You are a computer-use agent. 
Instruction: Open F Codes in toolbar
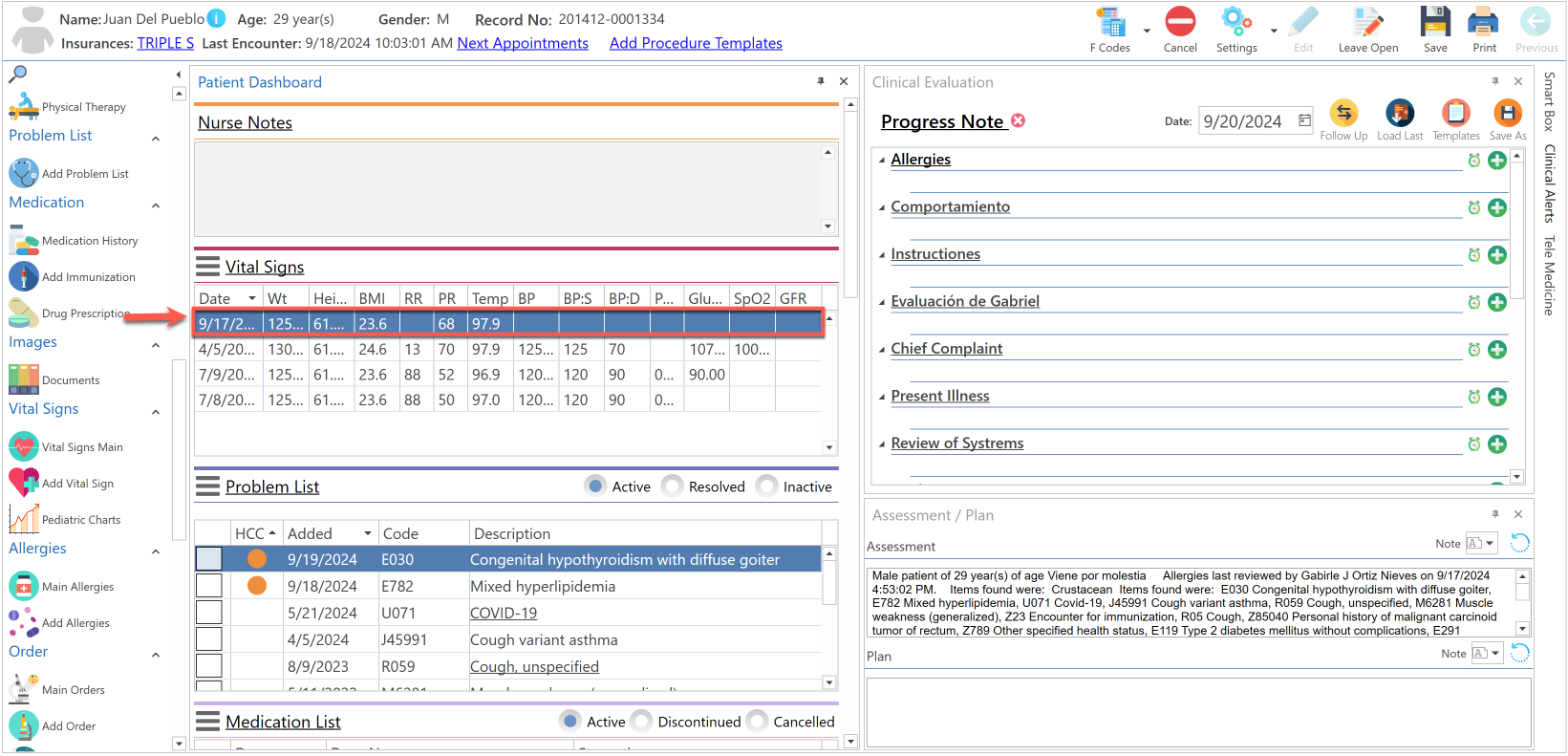pos(1110,23)
